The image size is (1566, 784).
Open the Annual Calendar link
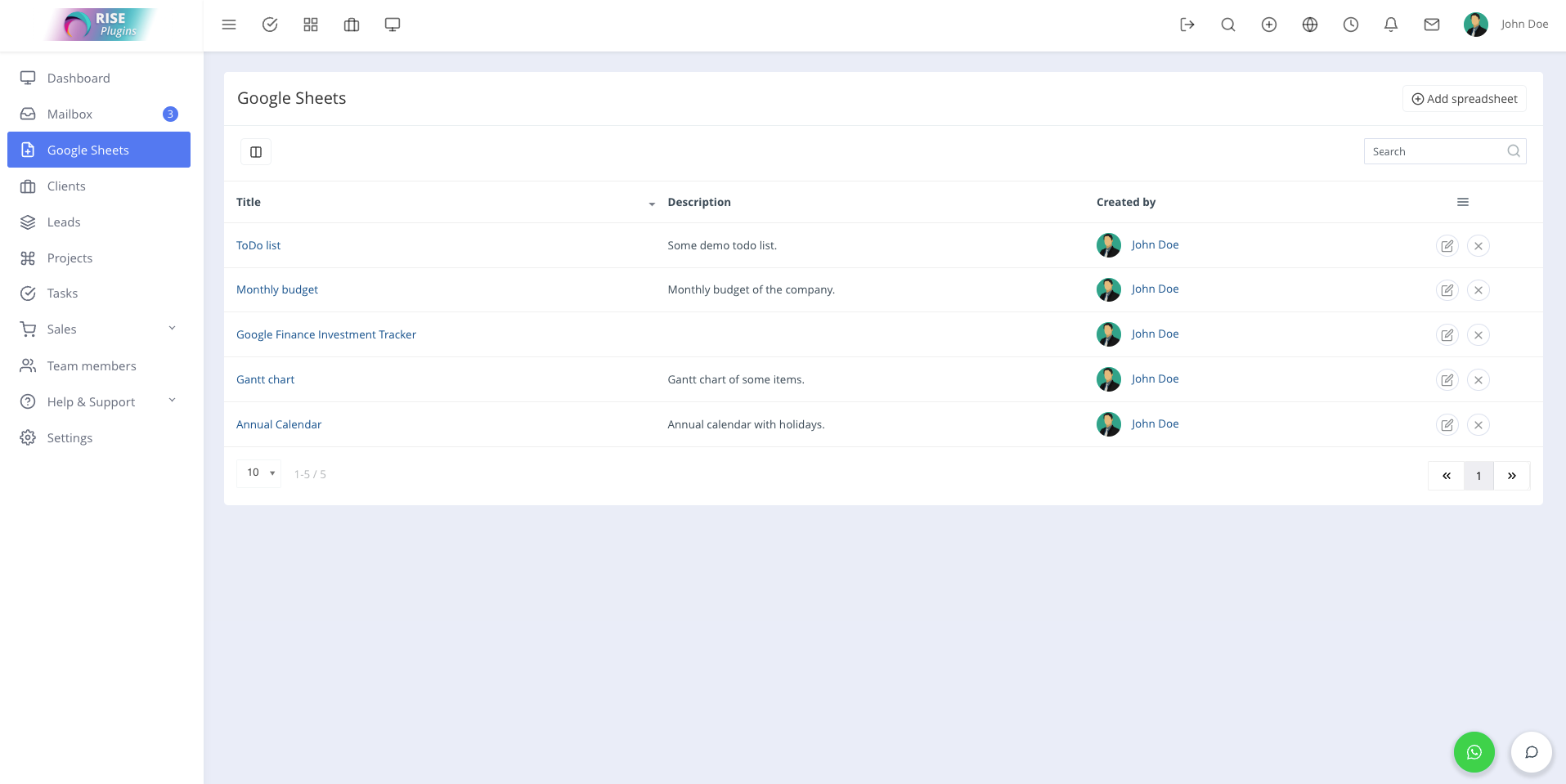point(279,424)
